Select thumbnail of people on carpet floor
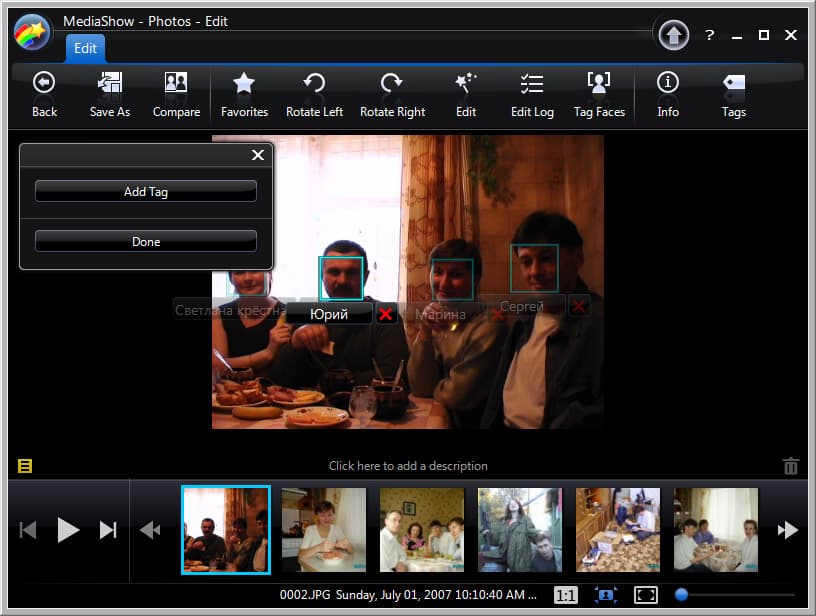 pos(618,530)
